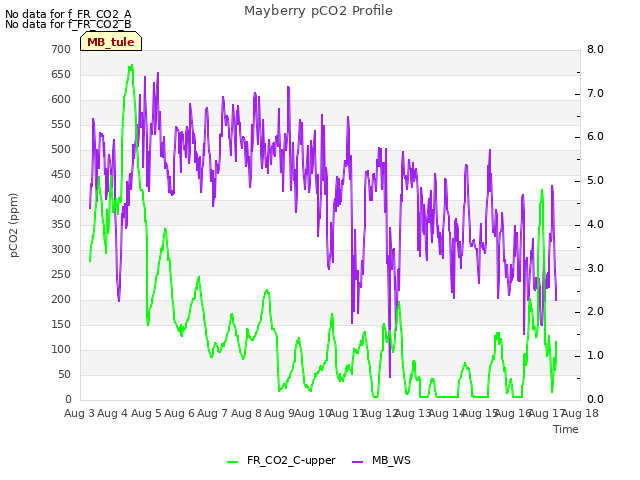
Task: Click the 8.0 right y-axis value
Action: tap(595, 49)
